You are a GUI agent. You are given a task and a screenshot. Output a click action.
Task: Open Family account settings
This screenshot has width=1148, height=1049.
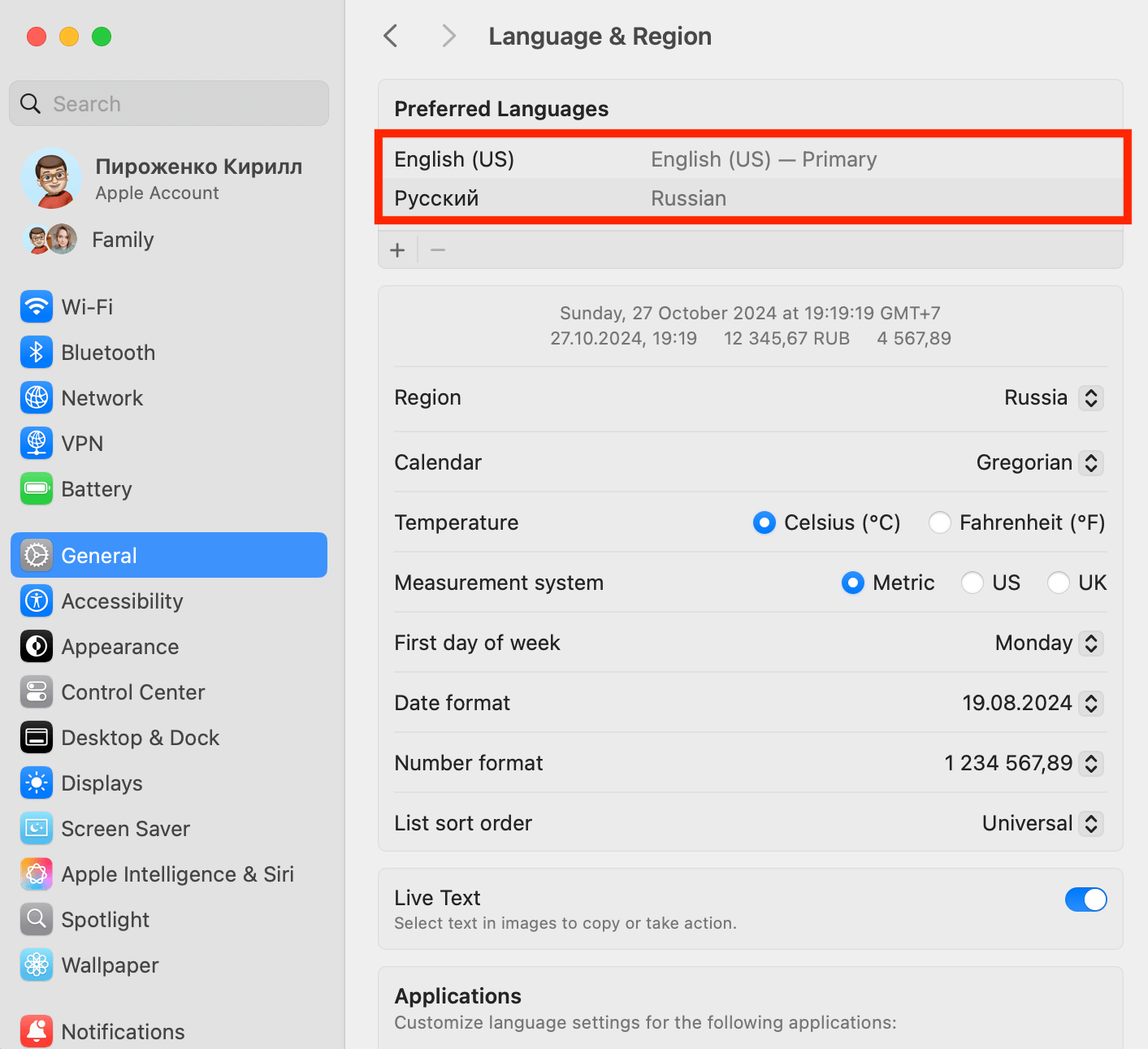(122, 239)
